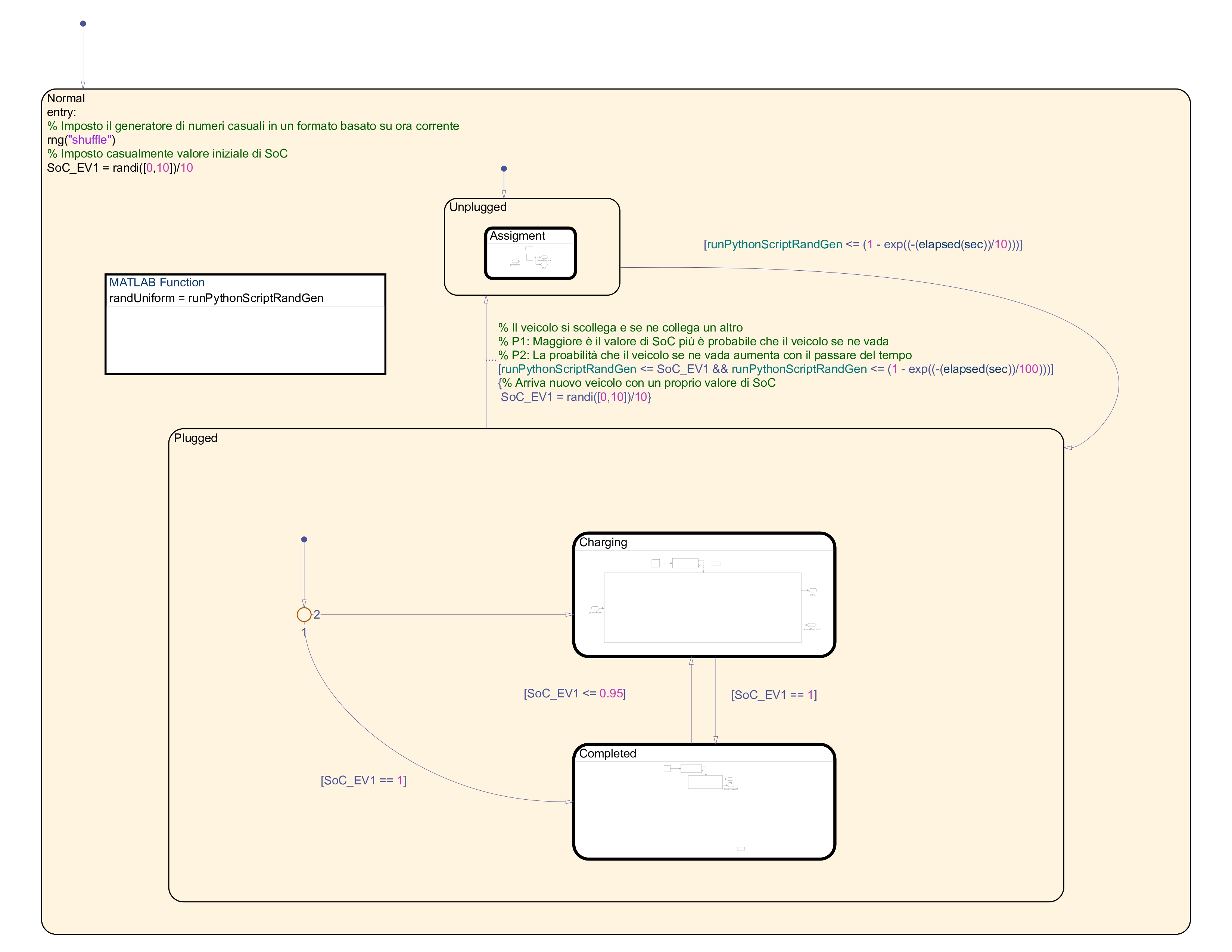Click the SoC_EV1 = randi entry action in Normal
Screen dimensions: 1232x952
point(119,168)
